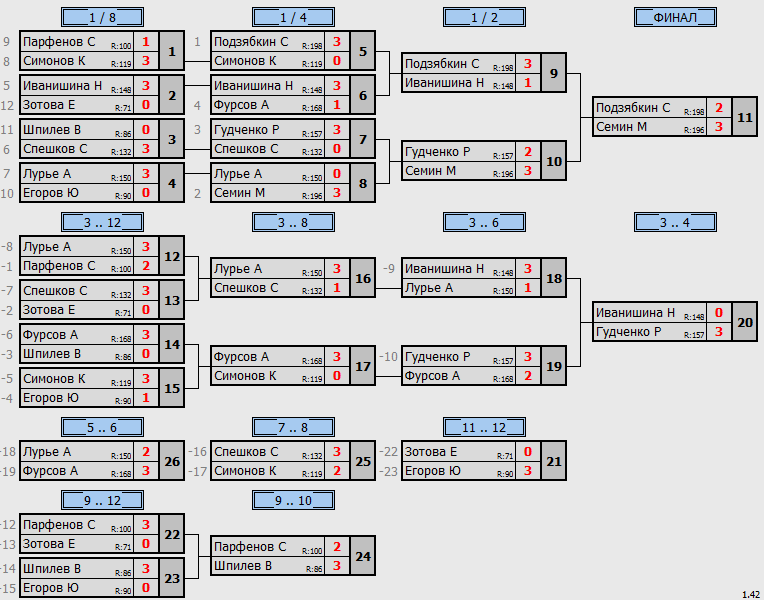
Task: Click 'Иванишина Н' in match 20
Action: coord(635,312)
